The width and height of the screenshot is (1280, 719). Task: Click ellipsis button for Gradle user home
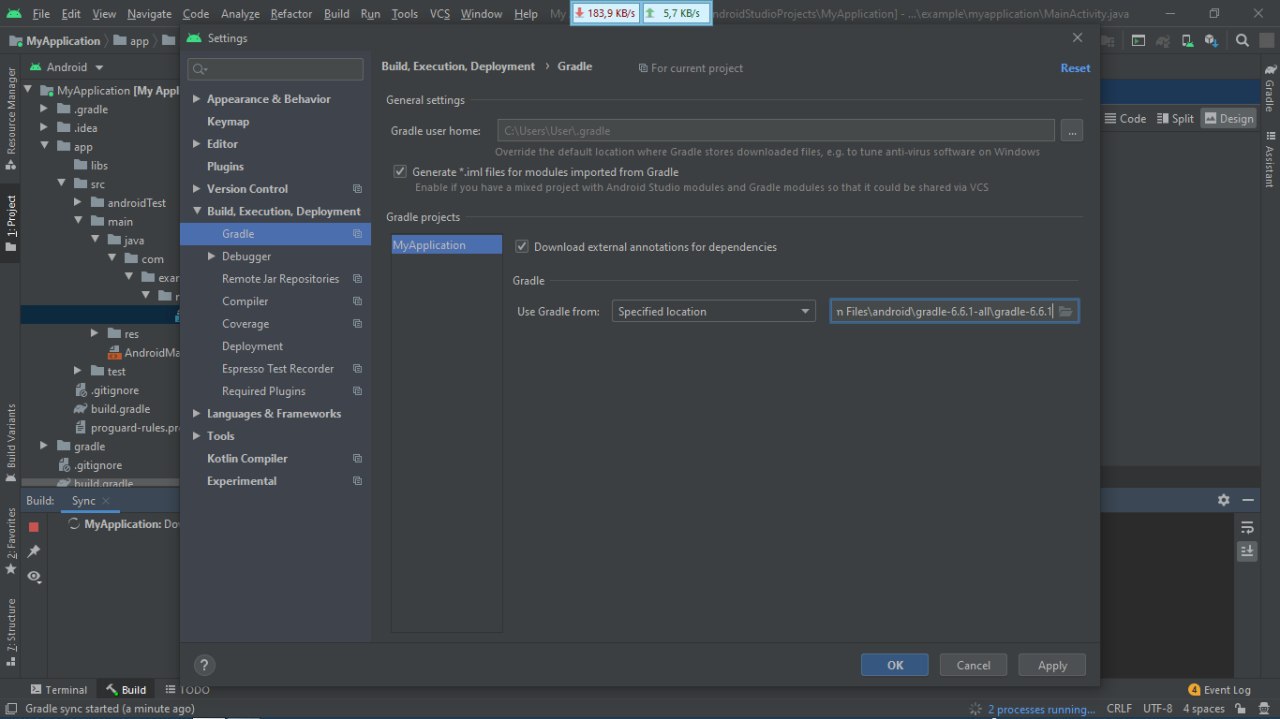[x=1071, y=130]
